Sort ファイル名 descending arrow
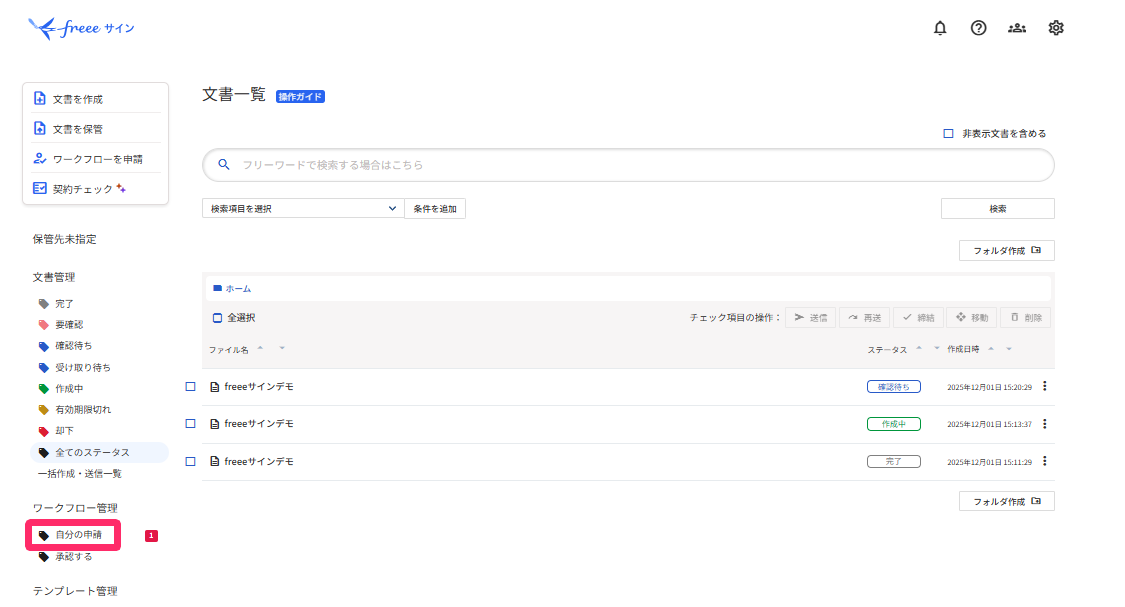 pyautogui.click(x=282, y=349)
